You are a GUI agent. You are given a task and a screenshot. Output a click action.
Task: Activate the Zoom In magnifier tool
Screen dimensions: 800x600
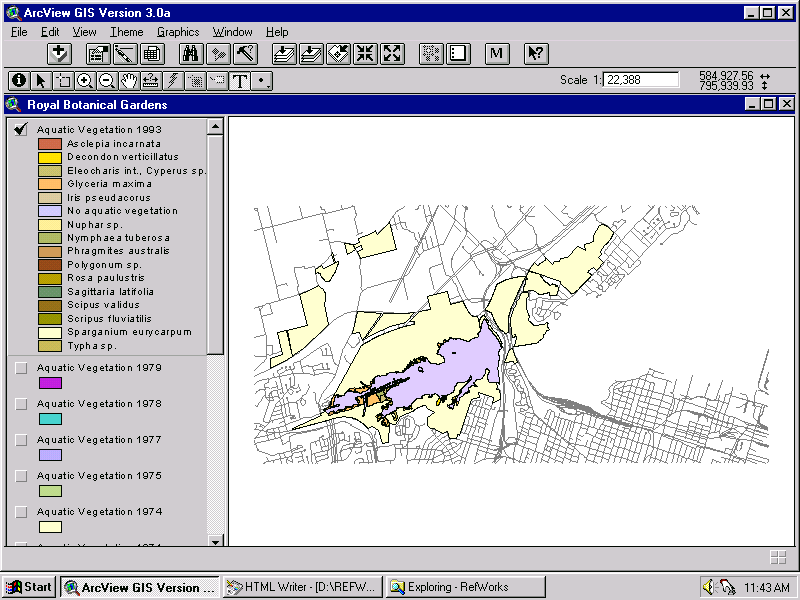click(84, 80)
